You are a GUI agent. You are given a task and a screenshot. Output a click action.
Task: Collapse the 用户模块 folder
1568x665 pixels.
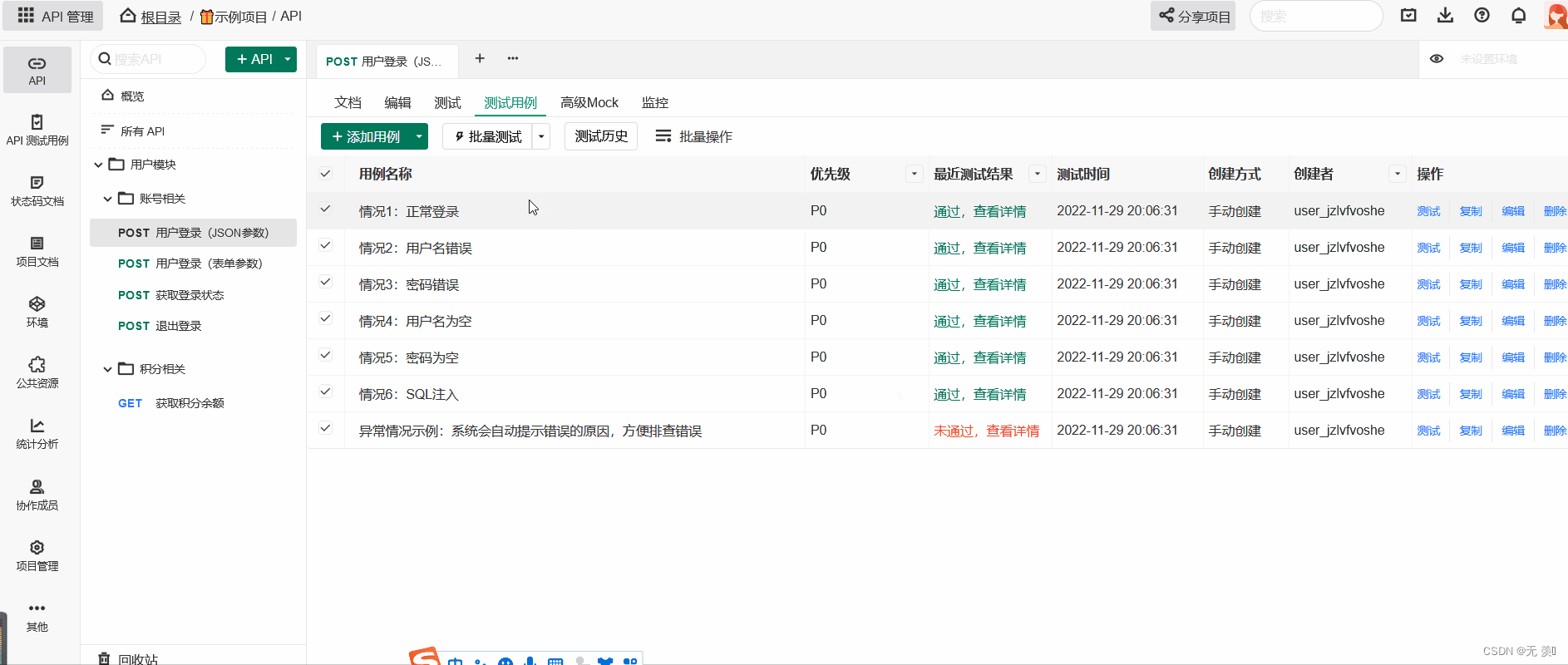[98, 165]
